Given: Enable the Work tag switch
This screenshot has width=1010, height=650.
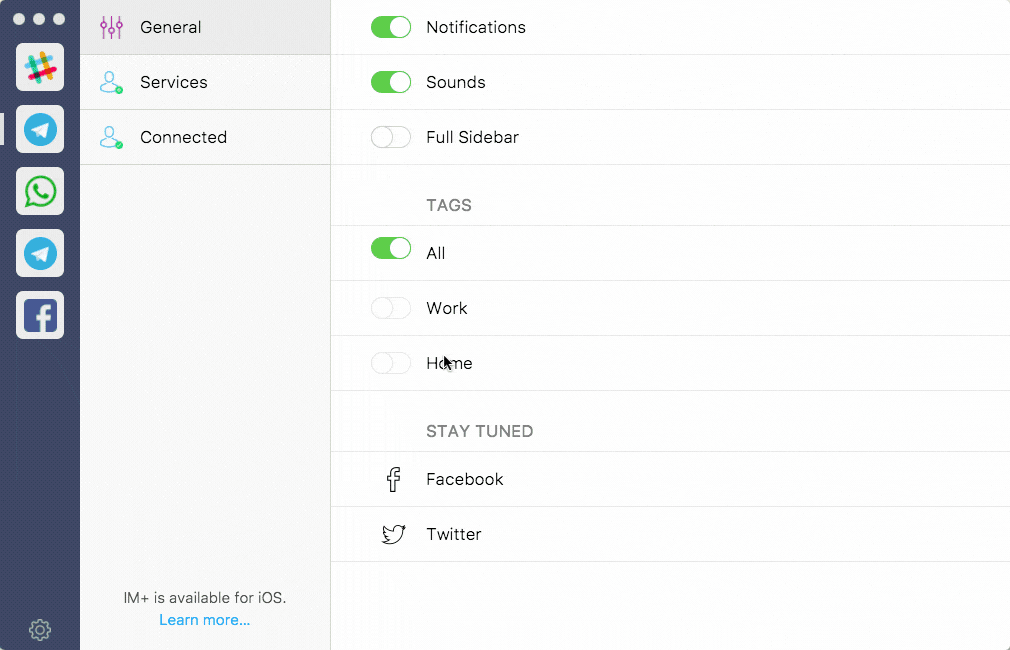Looking at the screenshot, I should (391, 308).
